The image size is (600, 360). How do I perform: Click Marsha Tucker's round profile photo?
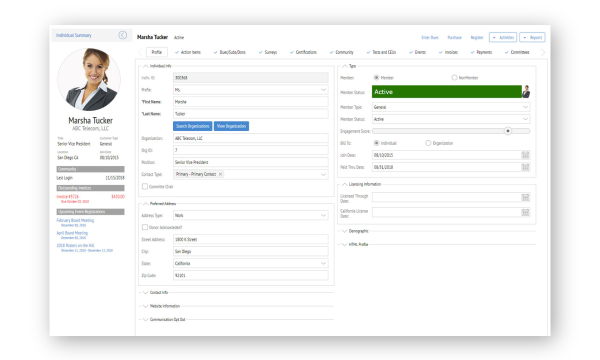coord(89,80)
